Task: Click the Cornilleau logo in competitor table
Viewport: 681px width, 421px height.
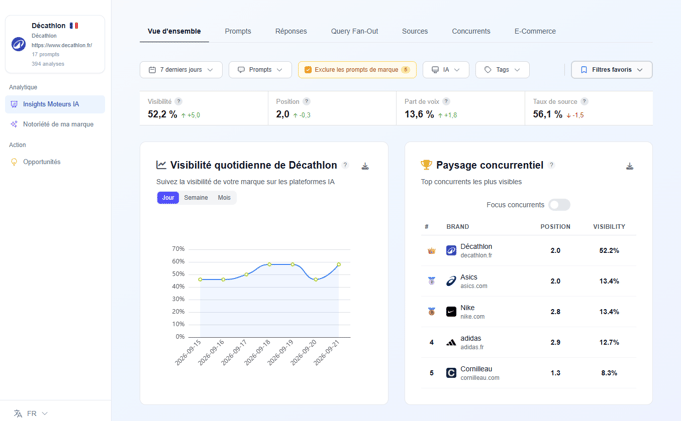Action: (x=451, y=373)
